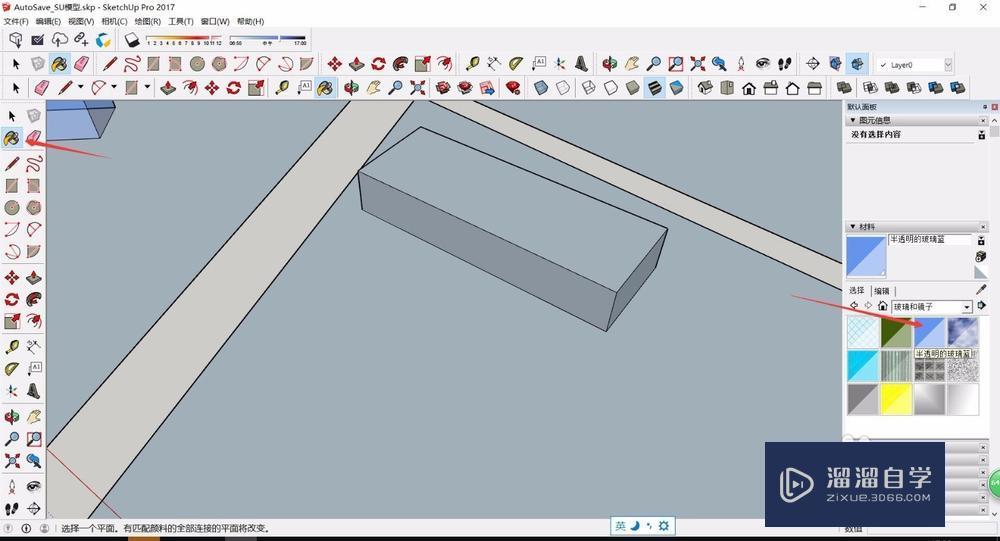This screenshot has height=541, width=1000.
Task: Select the Polygon tool in left toolbar
Action: click(x=34, y=207)
